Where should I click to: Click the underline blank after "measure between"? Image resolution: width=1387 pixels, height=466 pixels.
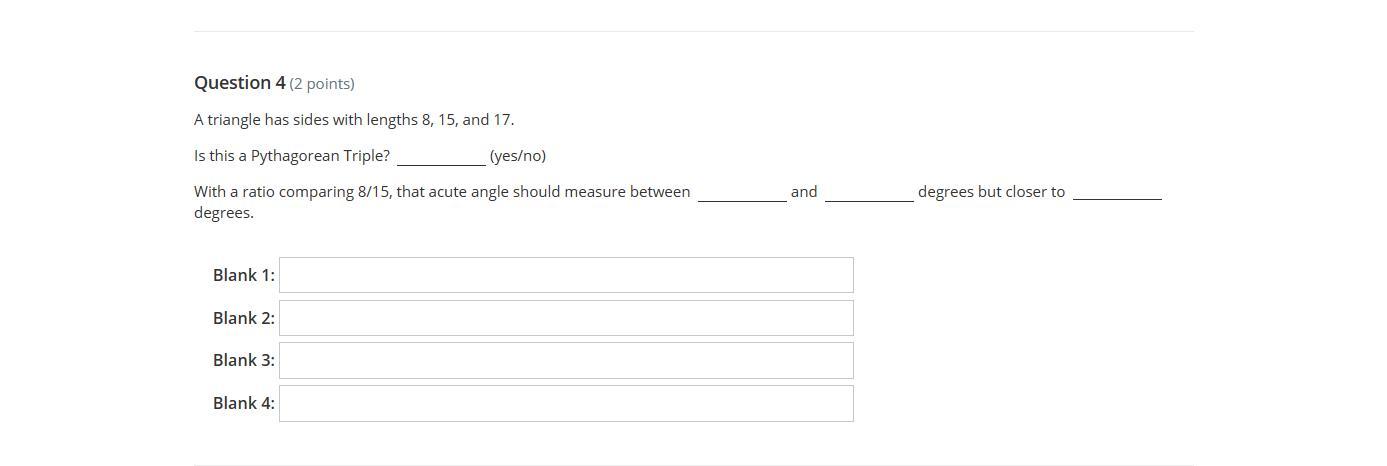pos(742,196)
